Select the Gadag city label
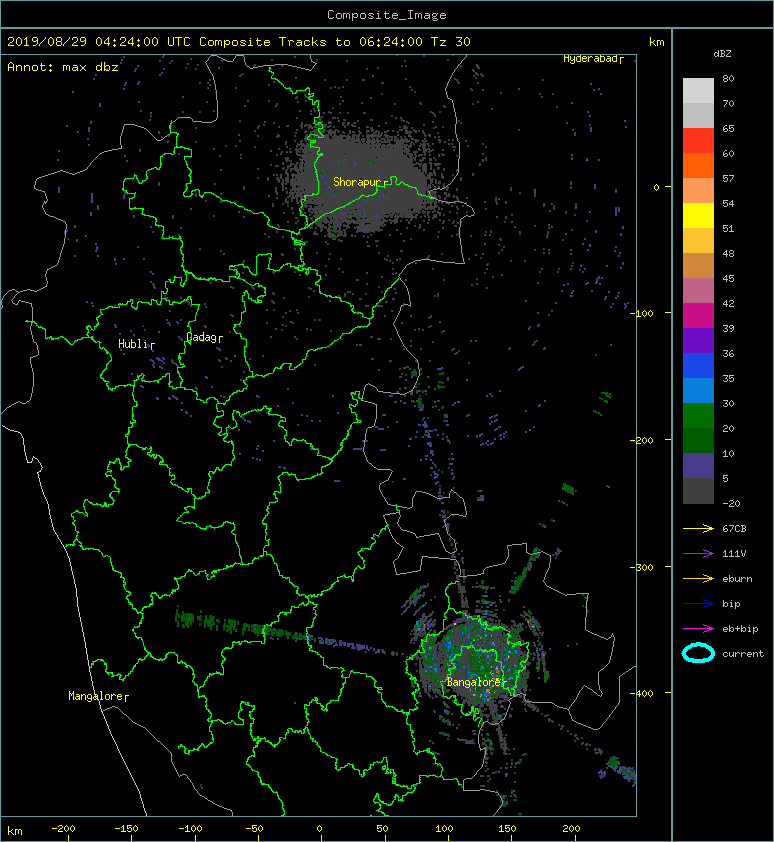Image resolution: width=774 pixels, height=842 pixels. click(x=204, y=337)
